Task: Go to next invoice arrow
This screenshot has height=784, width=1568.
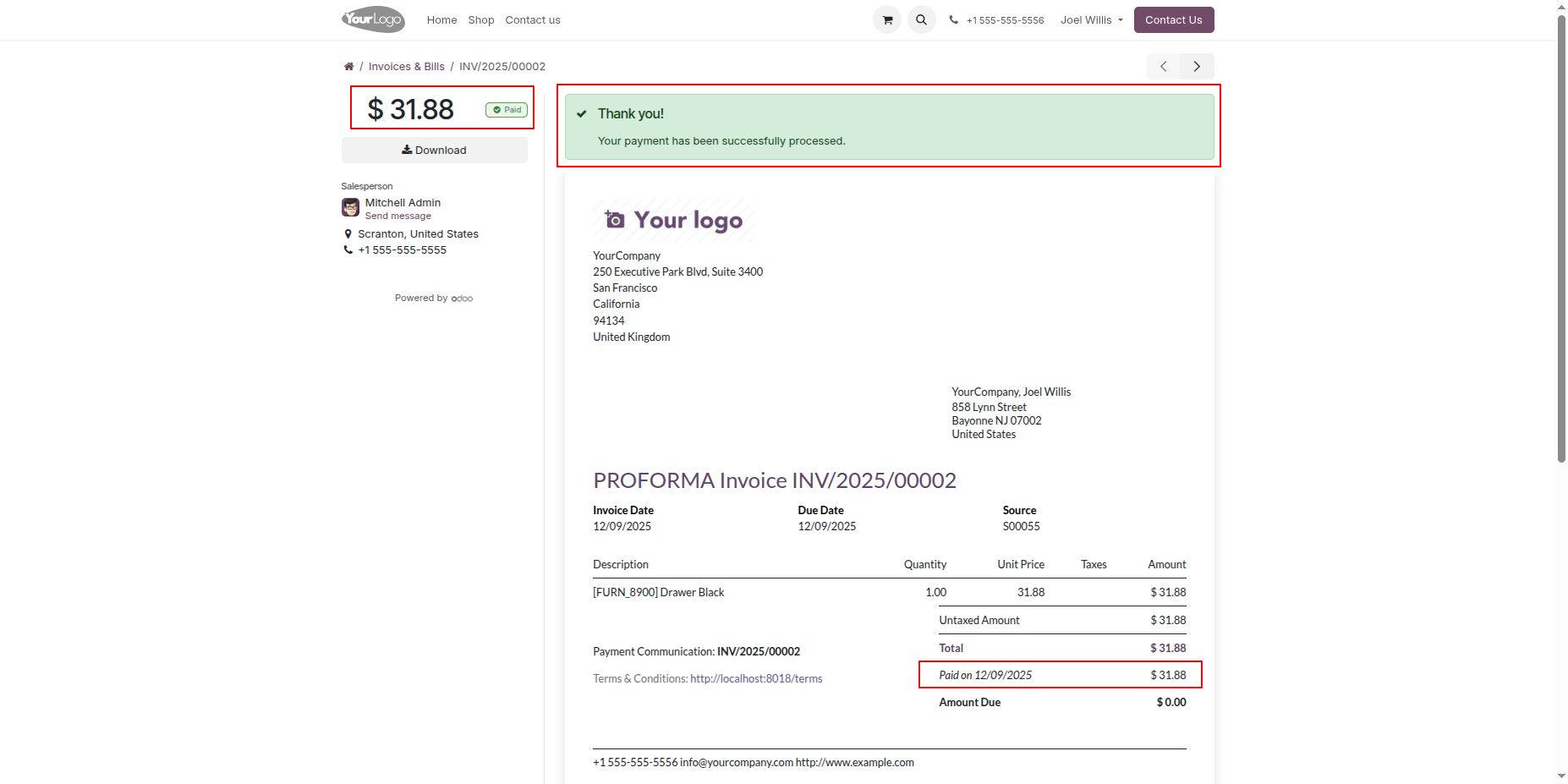Action: (1197, 67)
